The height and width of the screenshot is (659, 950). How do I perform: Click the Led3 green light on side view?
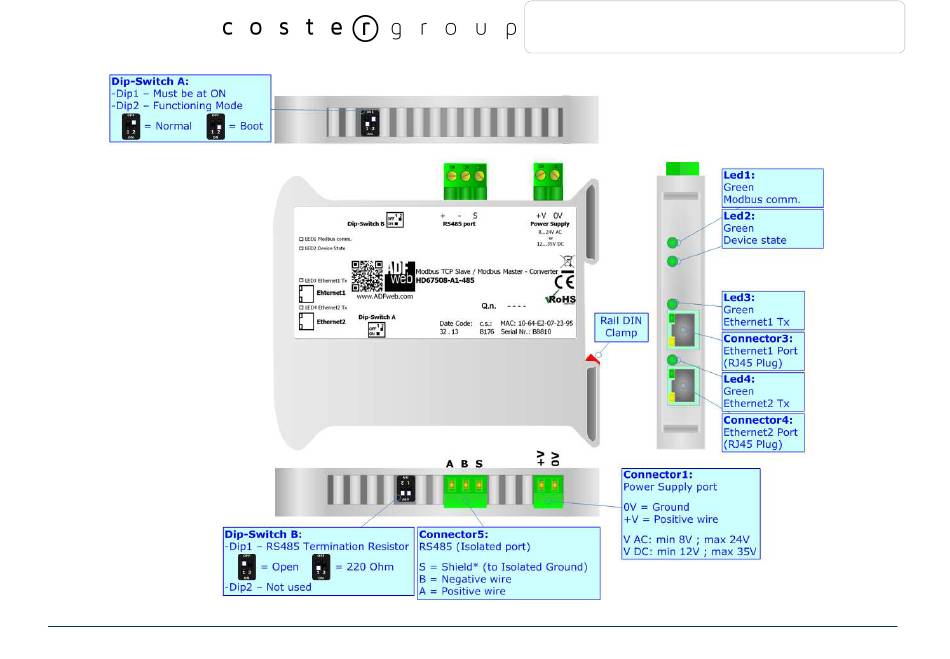[672, 304]
